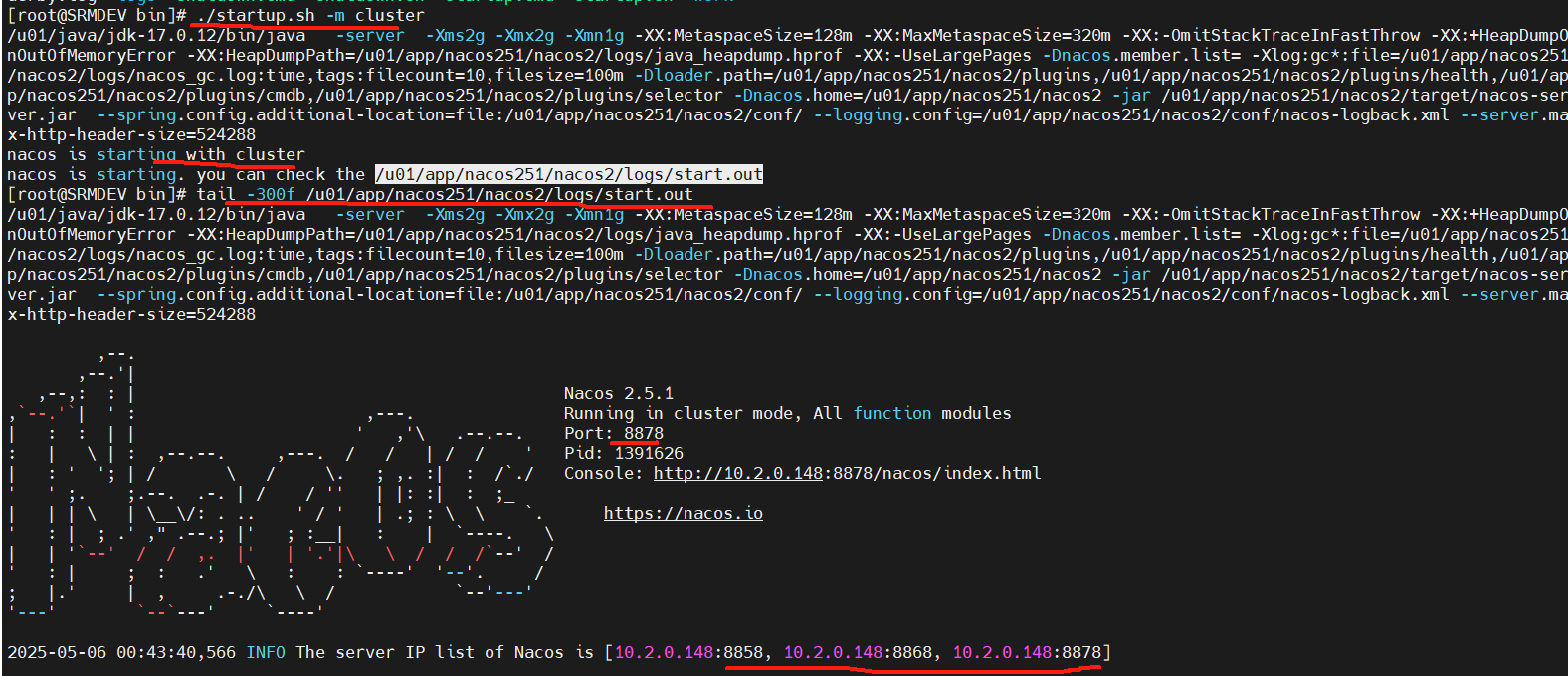Open the Nacos console URL link

847,473
